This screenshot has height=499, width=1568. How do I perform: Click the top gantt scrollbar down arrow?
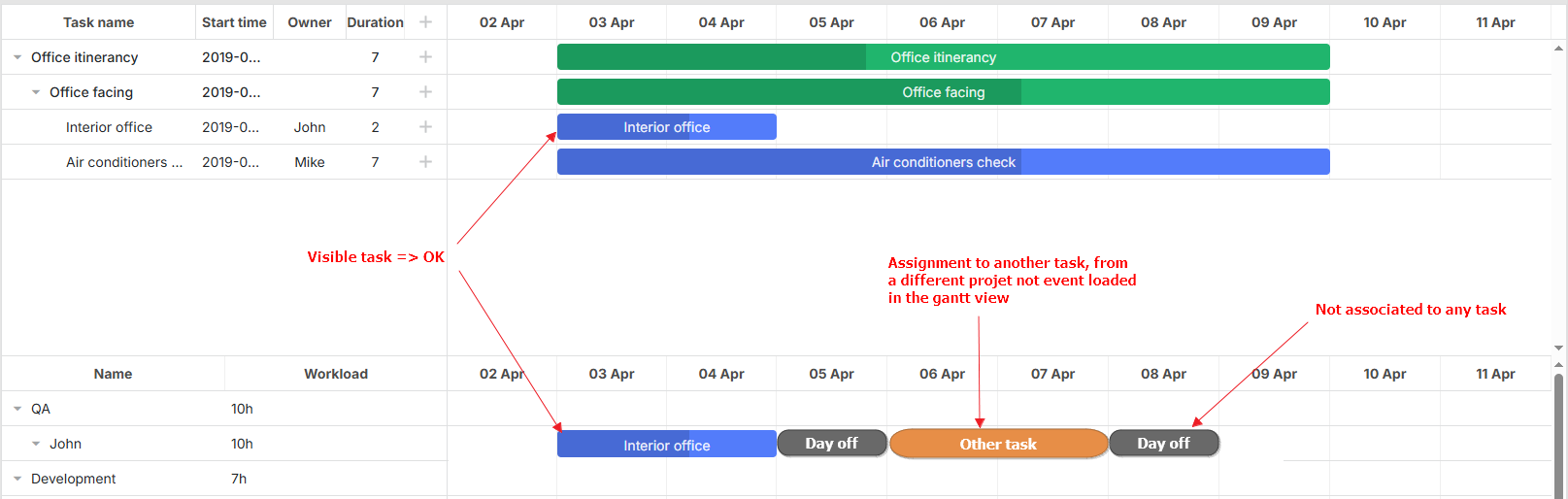pyautogui.click(x=1559, y=348)
